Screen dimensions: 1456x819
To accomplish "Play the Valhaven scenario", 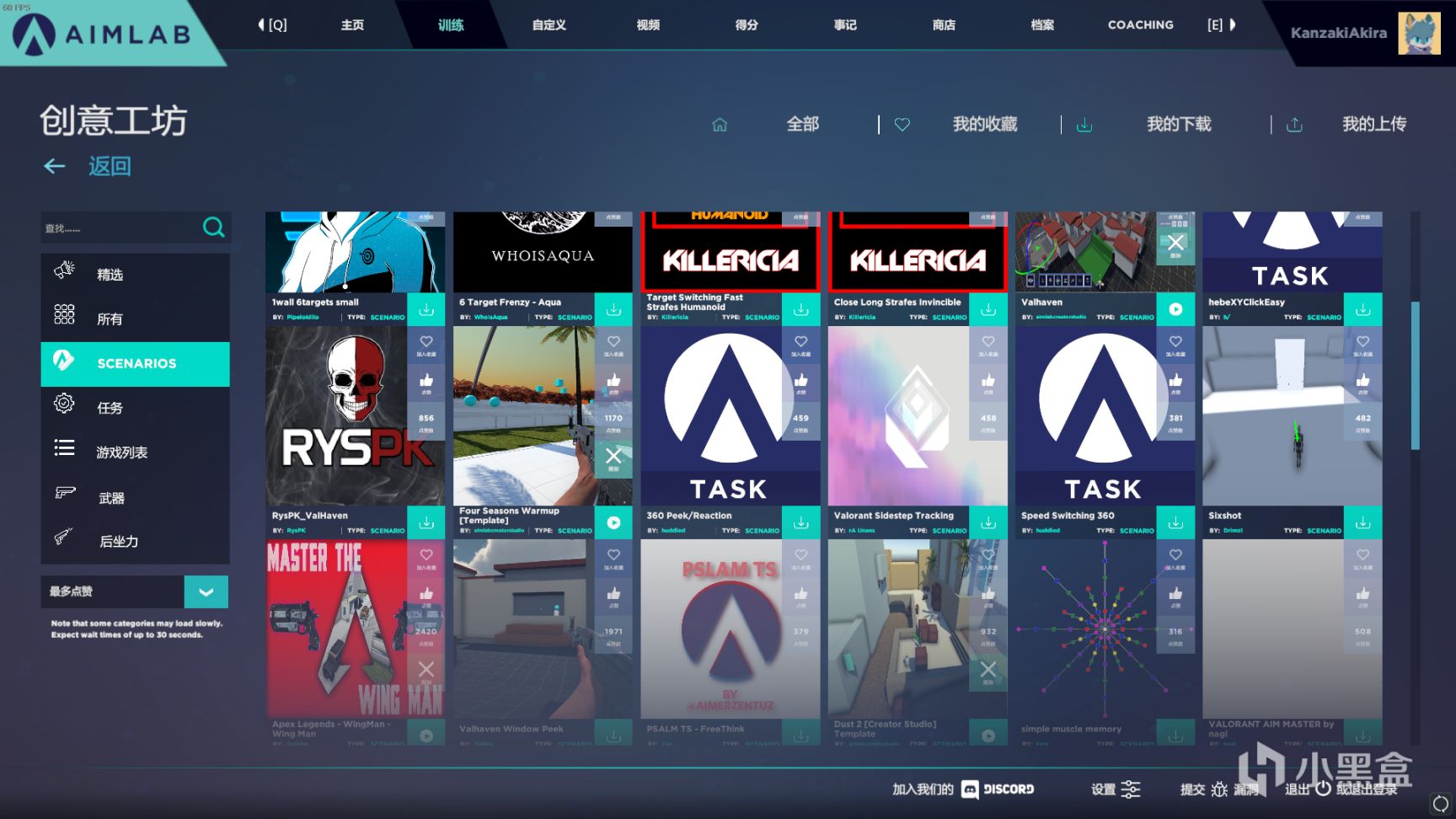I will click(1175, 309).
